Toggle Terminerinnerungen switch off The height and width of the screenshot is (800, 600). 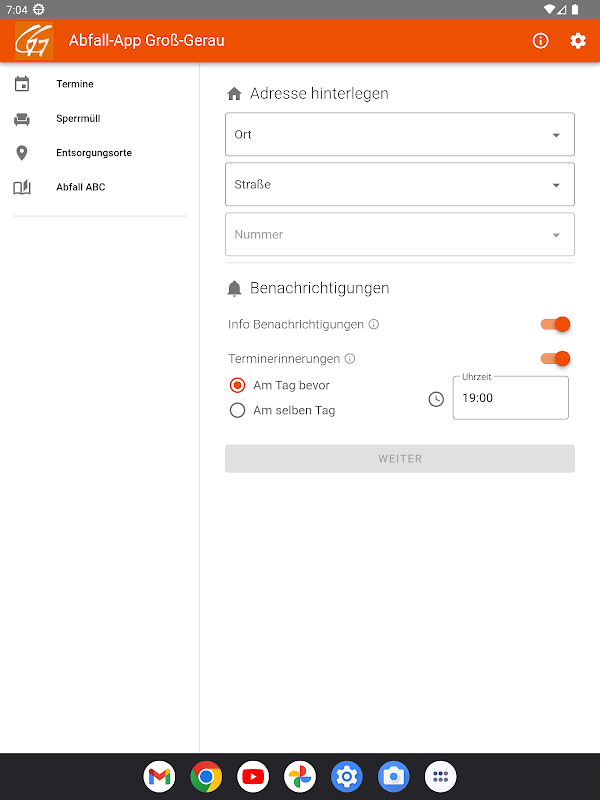(555, 359)
